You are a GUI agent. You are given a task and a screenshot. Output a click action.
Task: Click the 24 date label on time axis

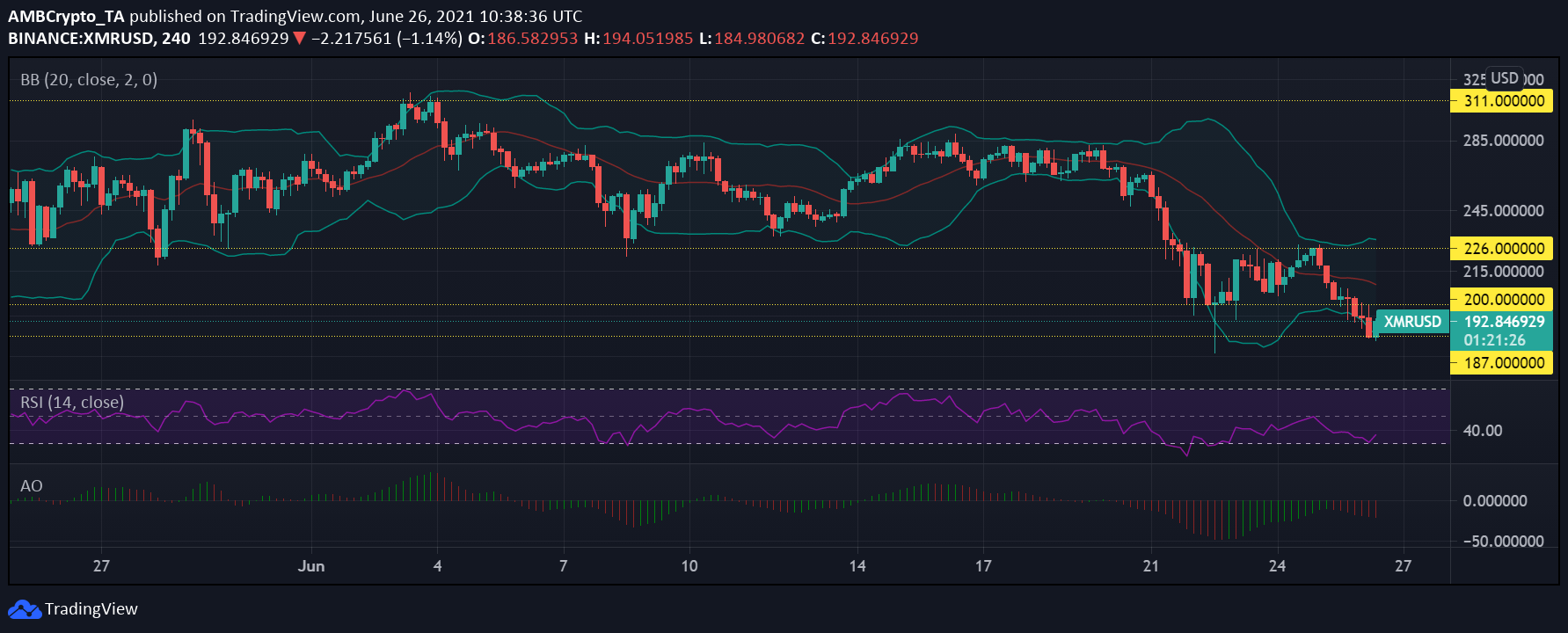pos(1277,566)
